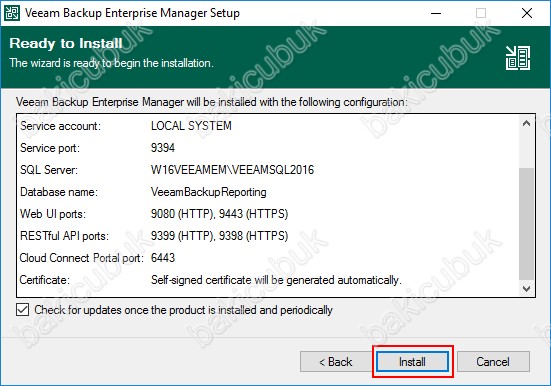
Task: Click the scroll up arrow in configuration list
Action: tap(526, 124)
